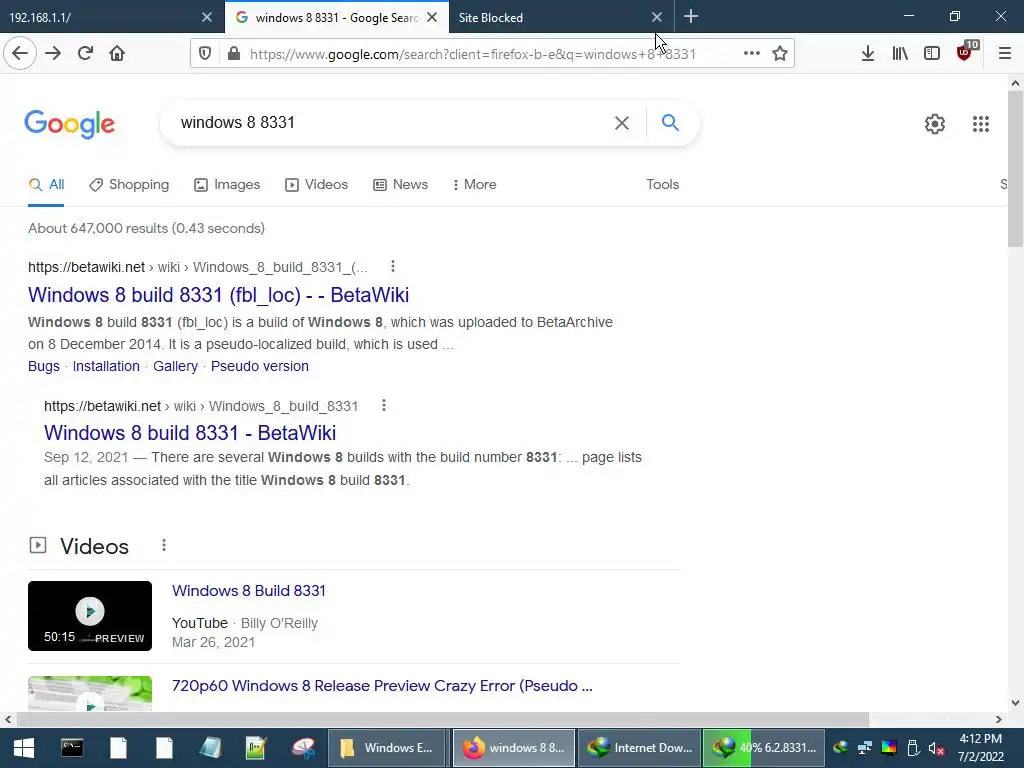Open the Google apps grid
Image resolution: width=1024 pixels, height=768 pixels.
pyautogui.click(x=981, y=123)
